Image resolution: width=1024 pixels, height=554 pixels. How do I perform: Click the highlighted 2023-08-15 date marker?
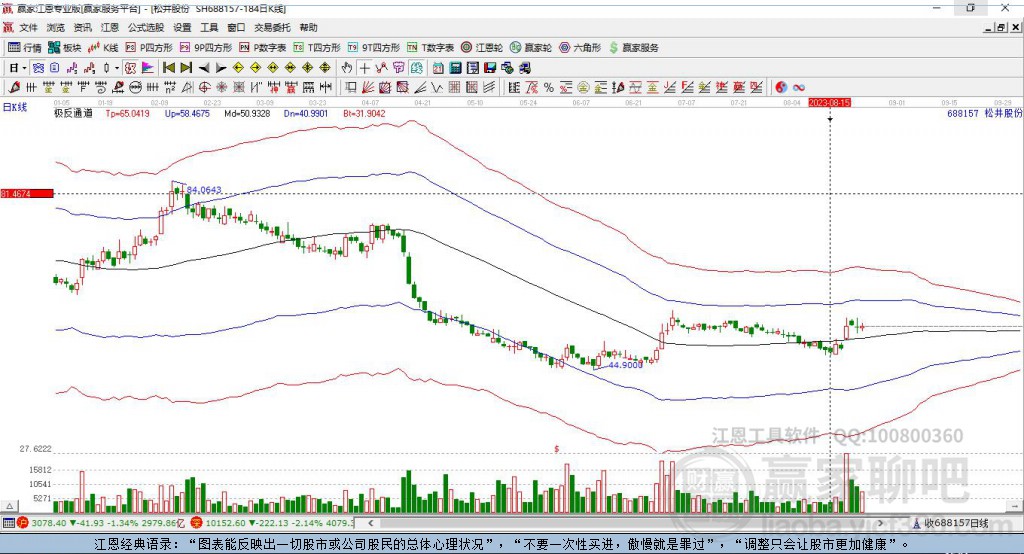829,103
